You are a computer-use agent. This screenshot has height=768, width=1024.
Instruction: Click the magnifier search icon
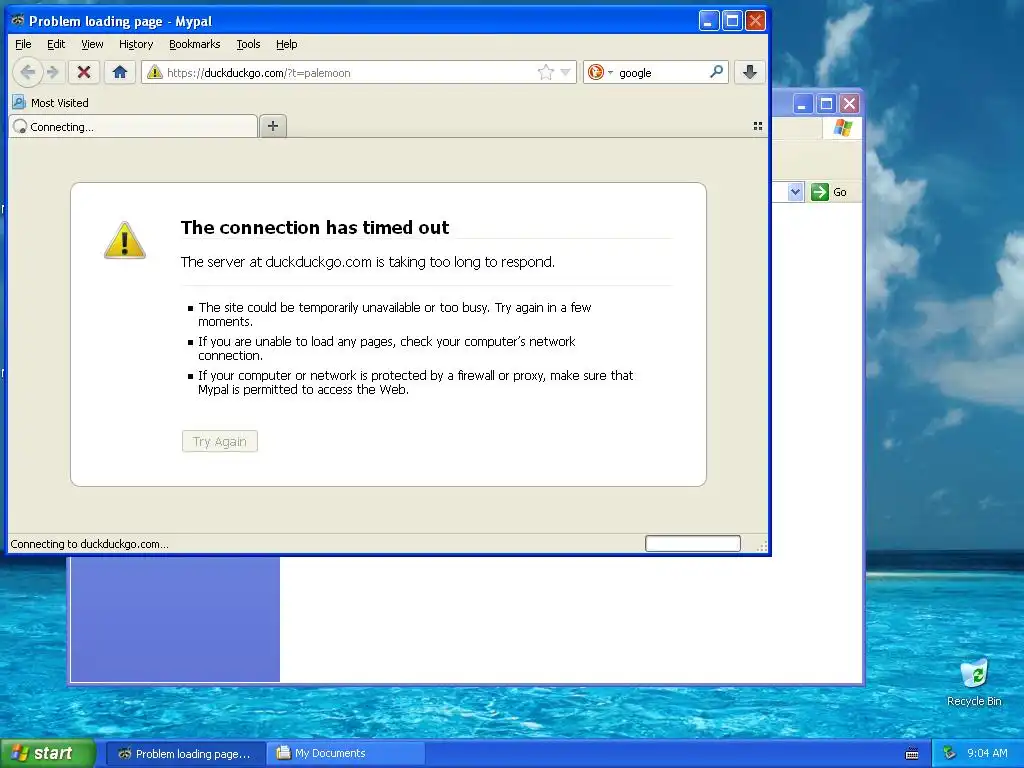(716, 72)
